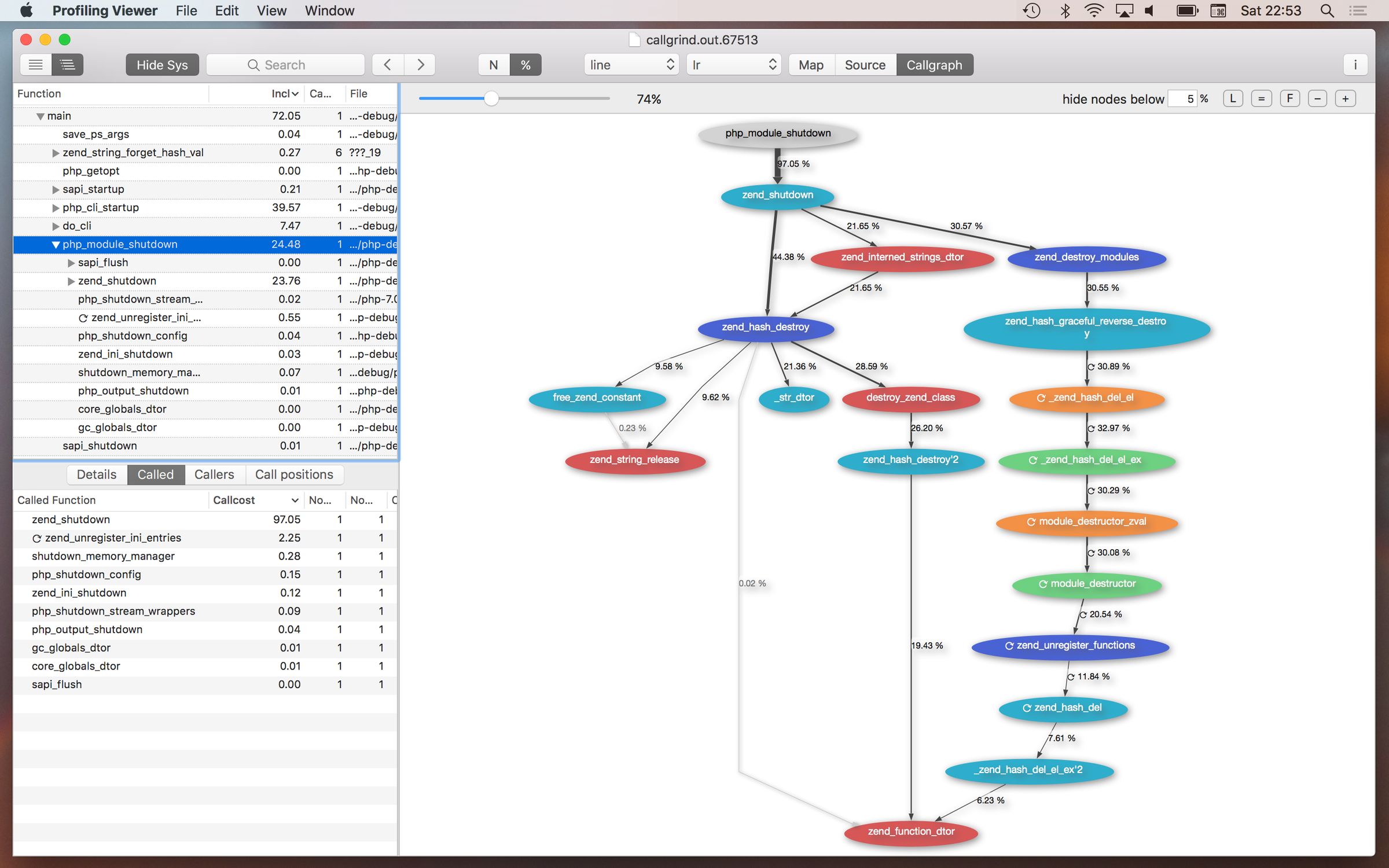Zoom in the callgraph with the plus icon
Viewport: 1389px width, 868px height.
tap(1345, 98)
